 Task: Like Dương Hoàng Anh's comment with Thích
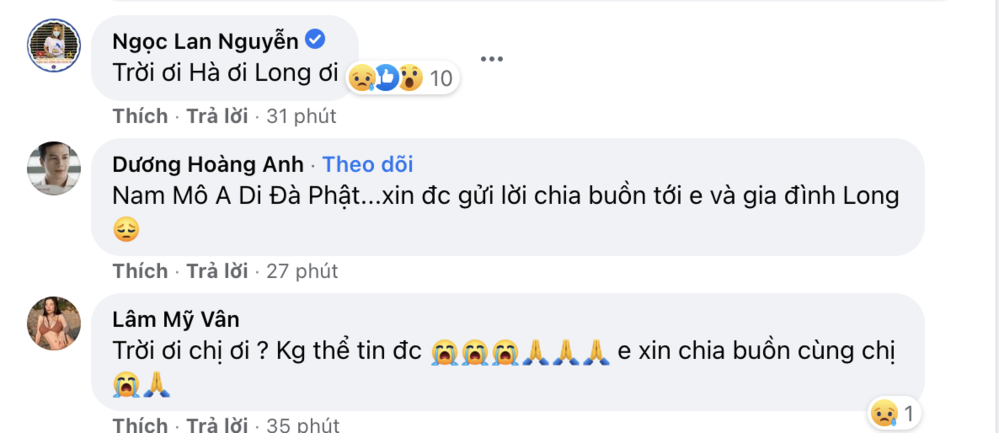[140, 271]
